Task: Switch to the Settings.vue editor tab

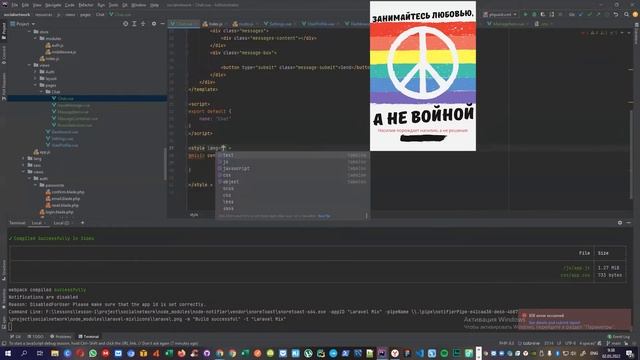Action: (278, 24)
